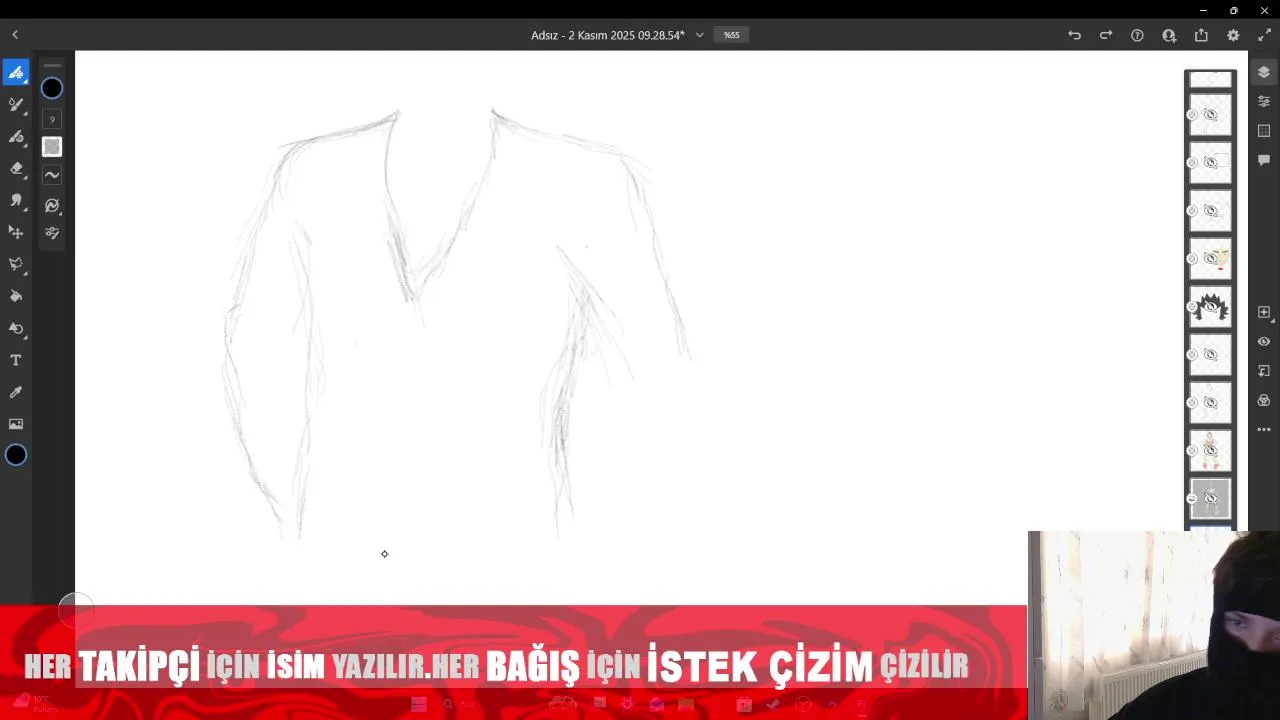The width and height of the screenshot is (1280, 720).
Task: Select the Text tool
Action: [x=16, y=360]
